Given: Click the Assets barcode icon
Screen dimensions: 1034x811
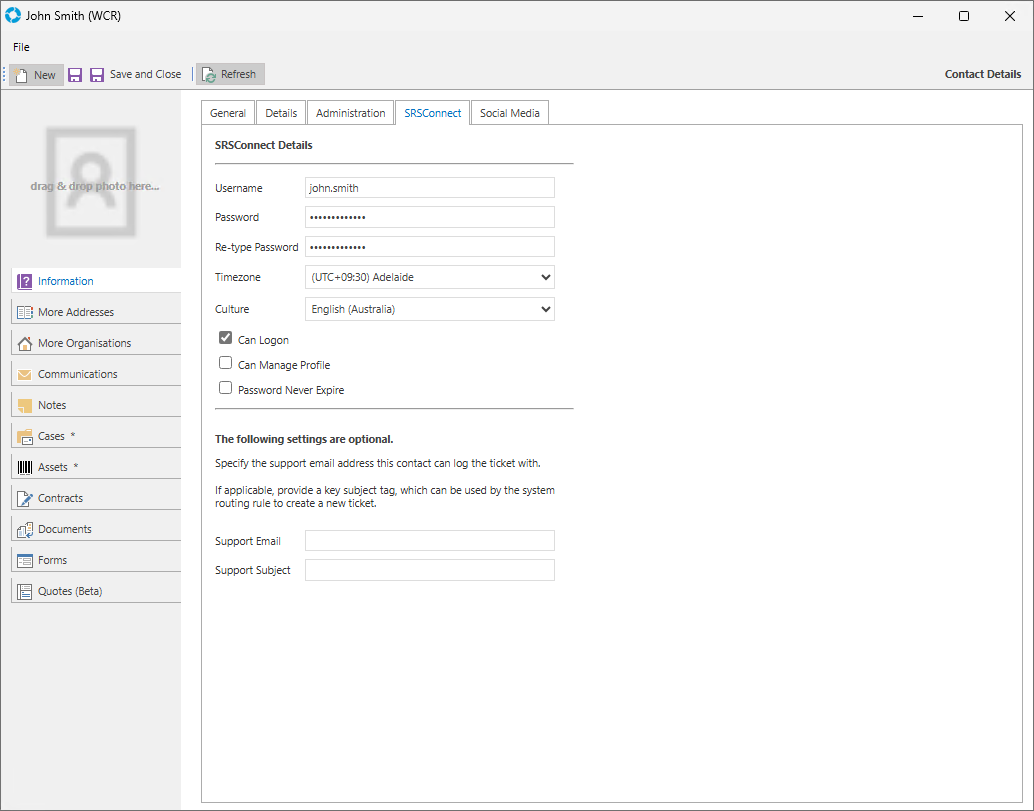Looking at the screenshot, I should coord(25,467).
